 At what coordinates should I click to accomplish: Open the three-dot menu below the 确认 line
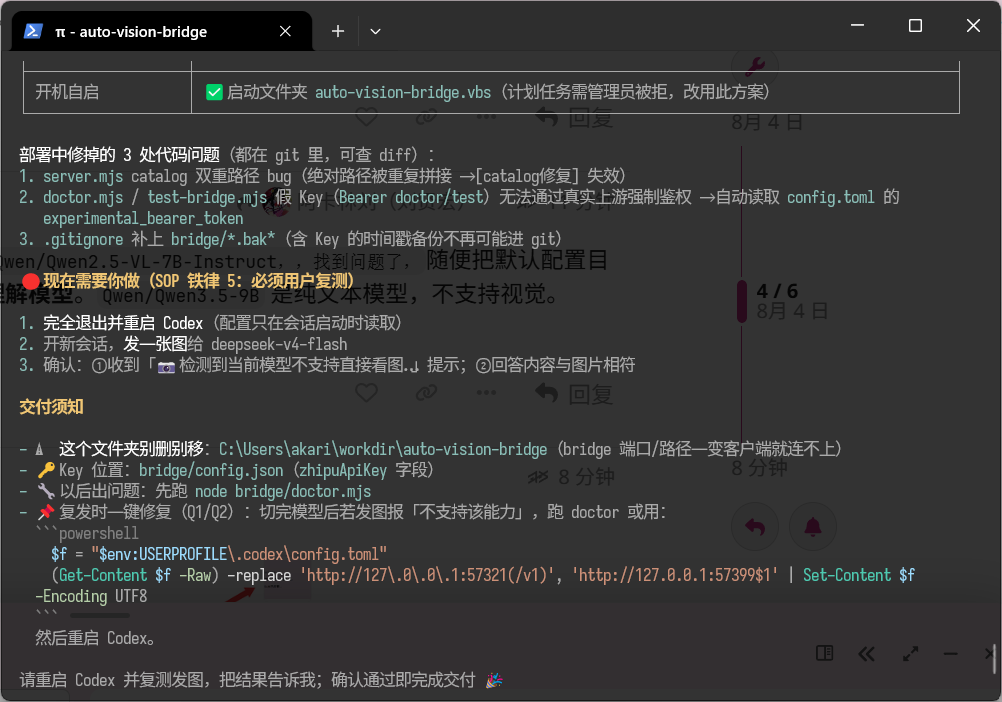486,392
